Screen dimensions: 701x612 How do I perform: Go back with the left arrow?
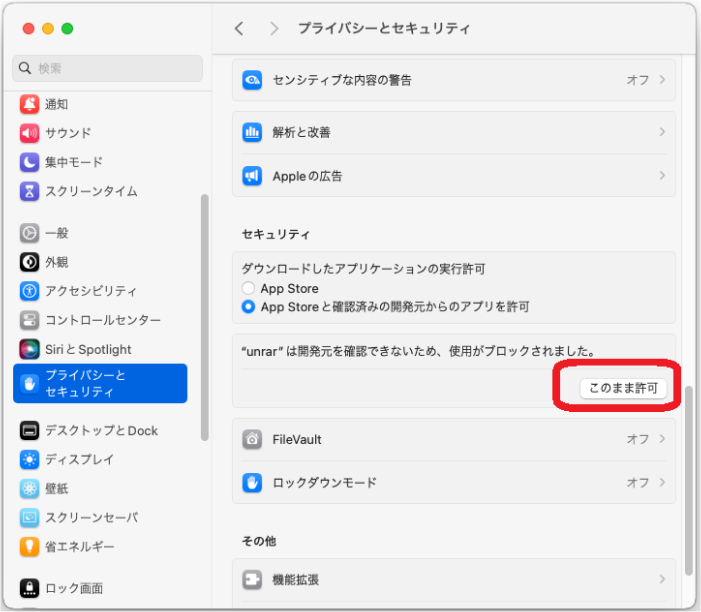(x=239, y=29)
